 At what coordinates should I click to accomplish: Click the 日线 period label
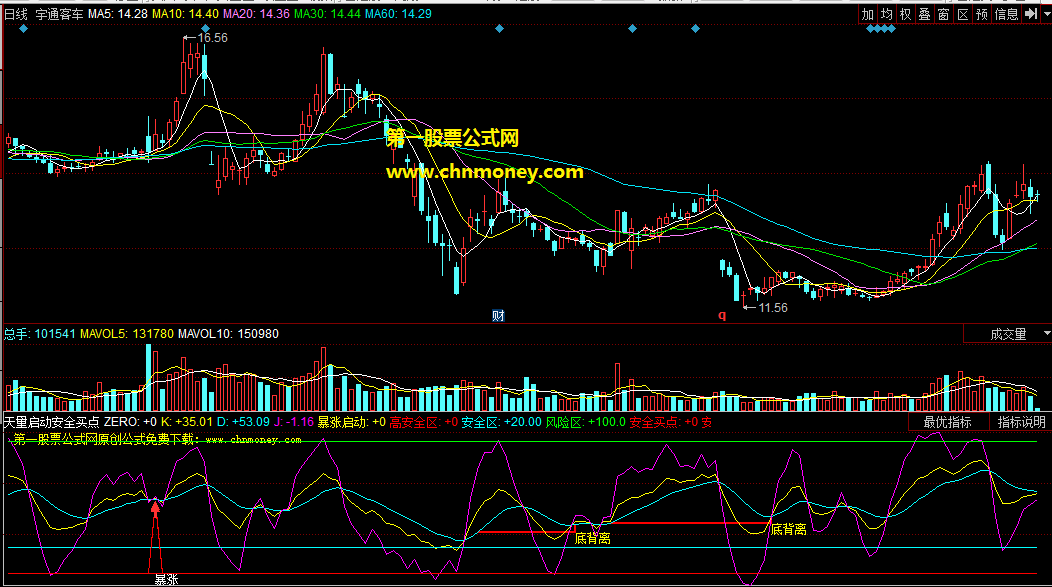point(16,14)
